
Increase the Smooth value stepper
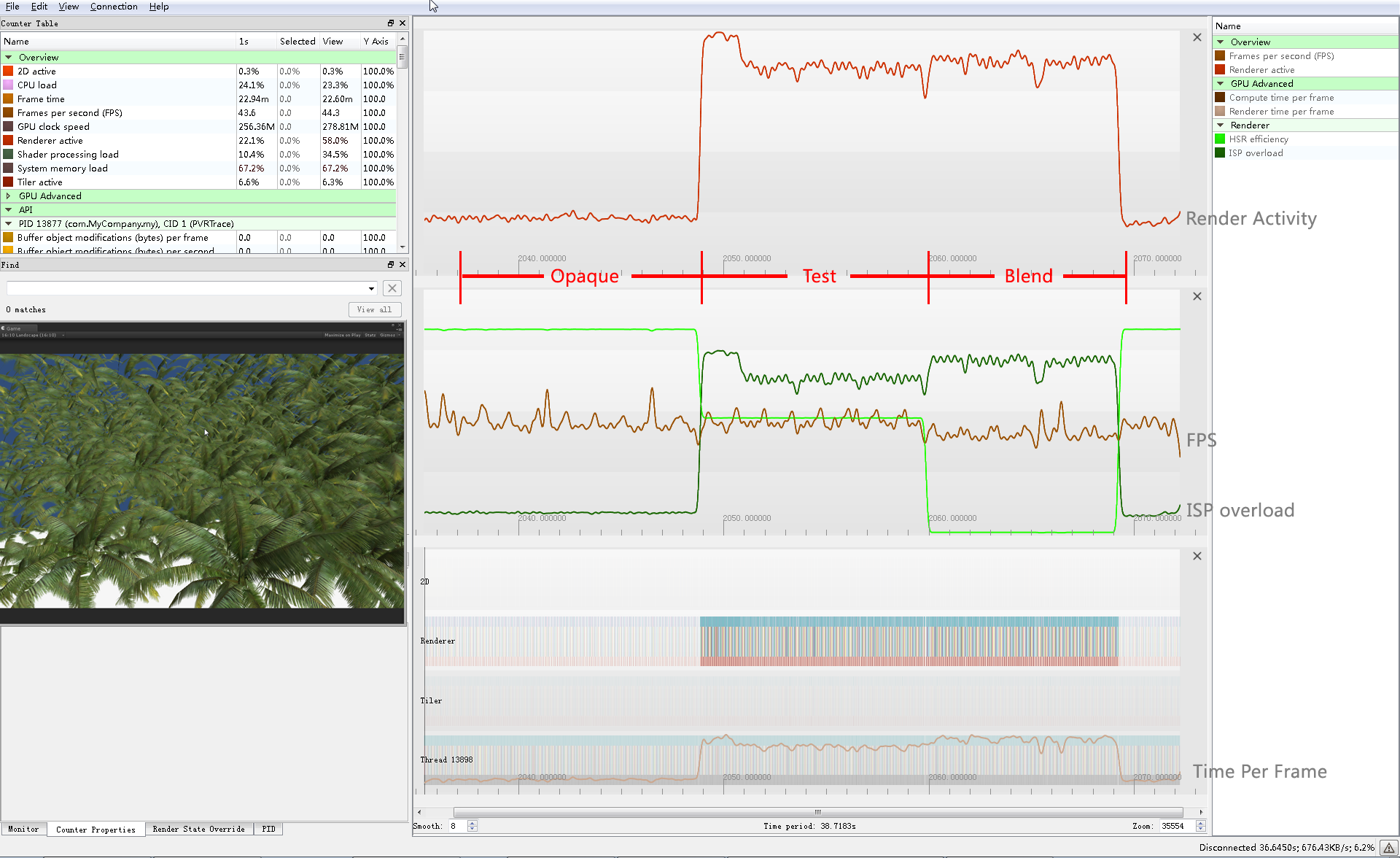[x=472, y=823]
